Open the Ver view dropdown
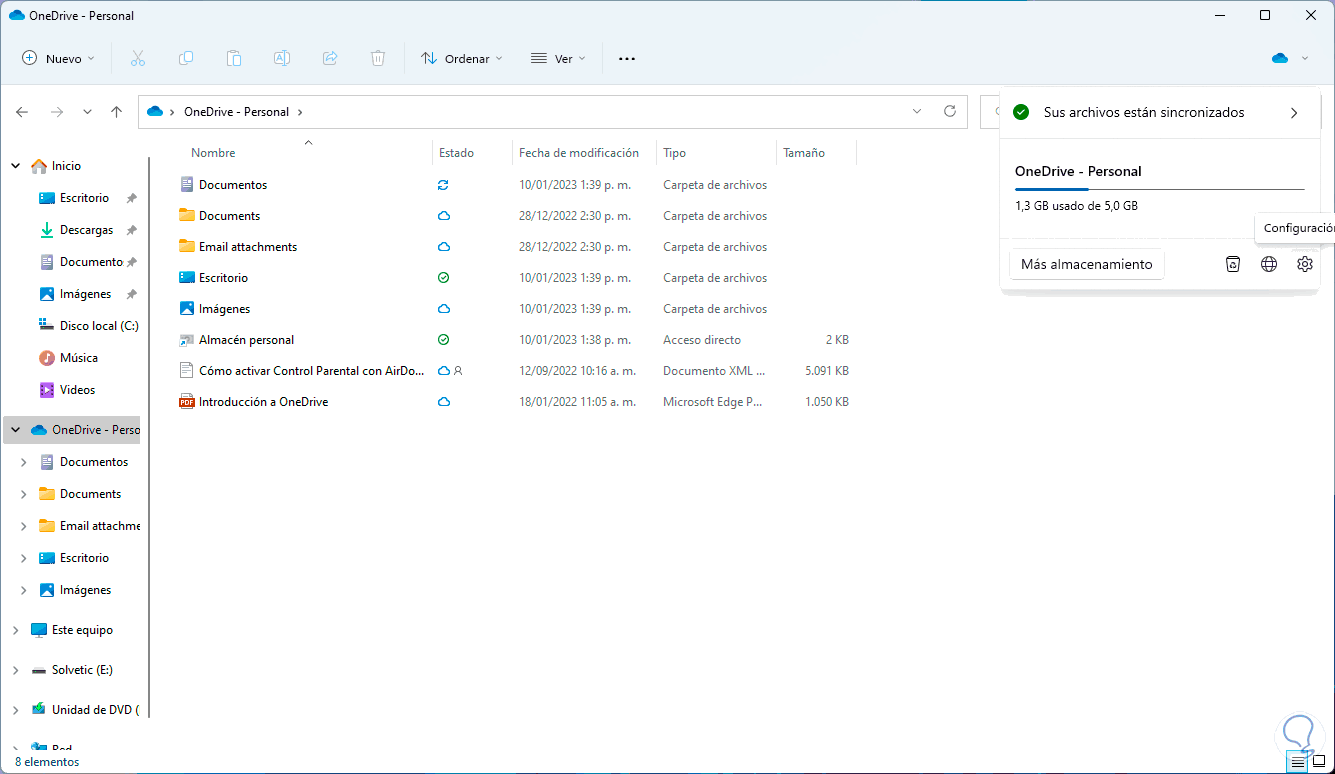Image resolution: width=1335 pixels, height=774 pixels. [x=557, y=58]
